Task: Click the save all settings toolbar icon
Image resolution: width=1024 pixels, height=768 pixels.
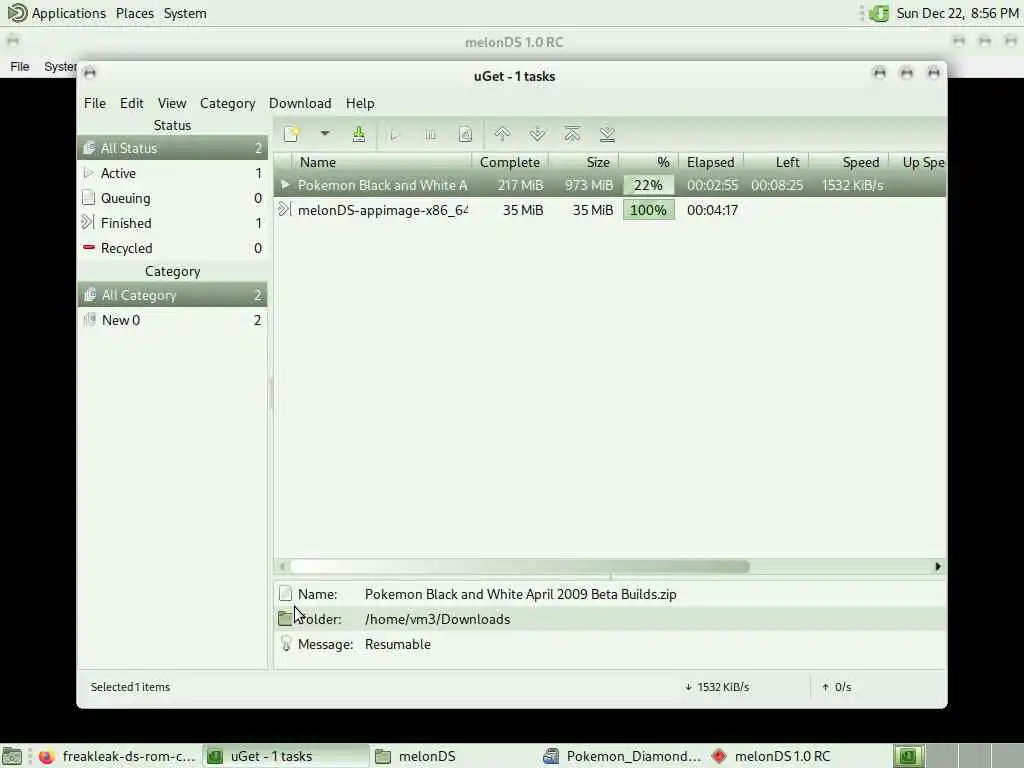Action: click(359, 135)
